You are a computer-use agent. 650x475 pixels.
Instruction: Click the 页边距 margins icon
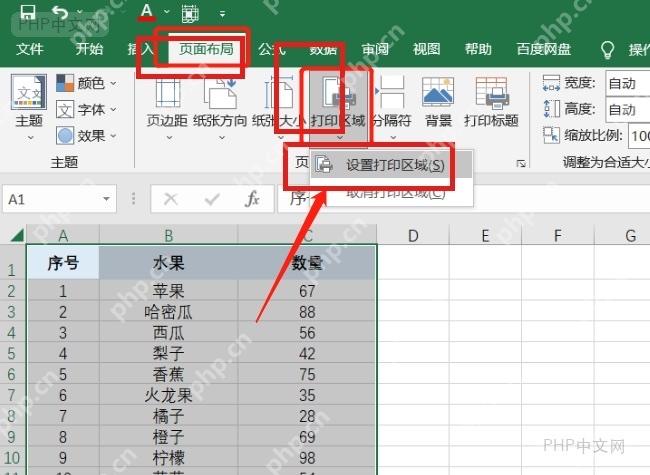click(168, 93)
